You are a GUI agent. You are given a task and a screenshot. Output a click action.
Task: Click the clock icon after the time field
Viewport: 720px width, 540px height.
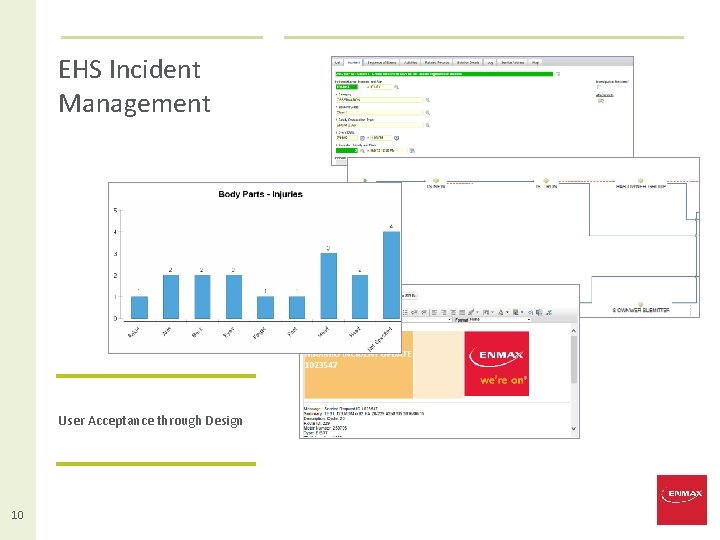tap(397, 138)
